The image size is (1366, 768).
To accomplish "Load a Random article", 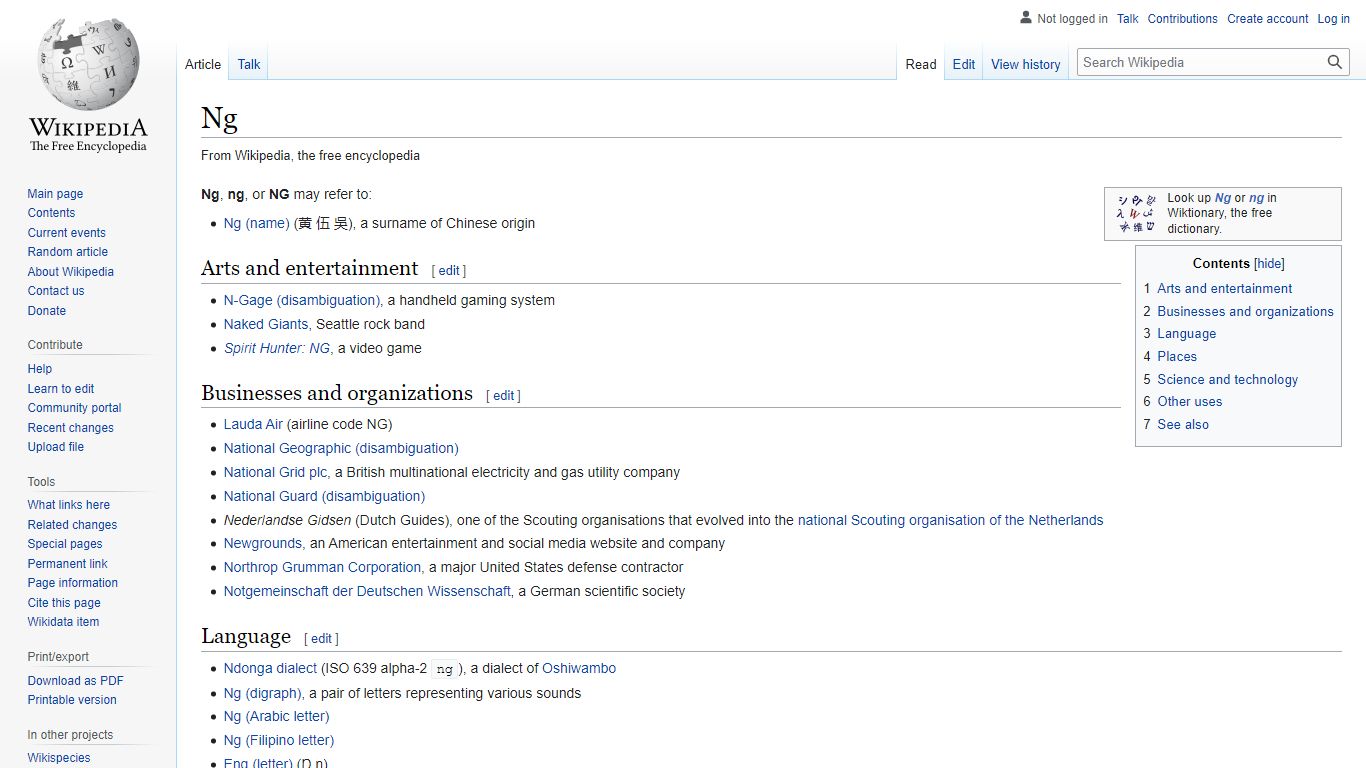I will click(x=67, y=252).
